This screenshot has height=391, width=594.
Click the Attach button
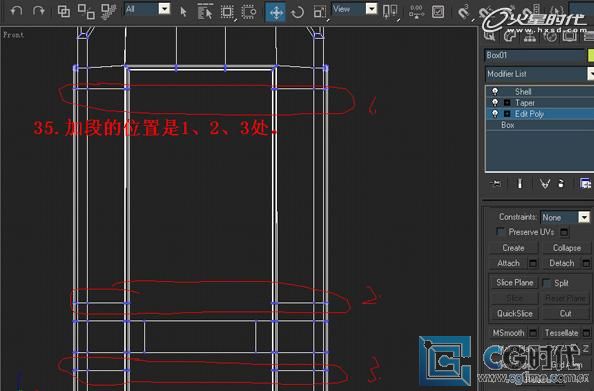(508, 263)
